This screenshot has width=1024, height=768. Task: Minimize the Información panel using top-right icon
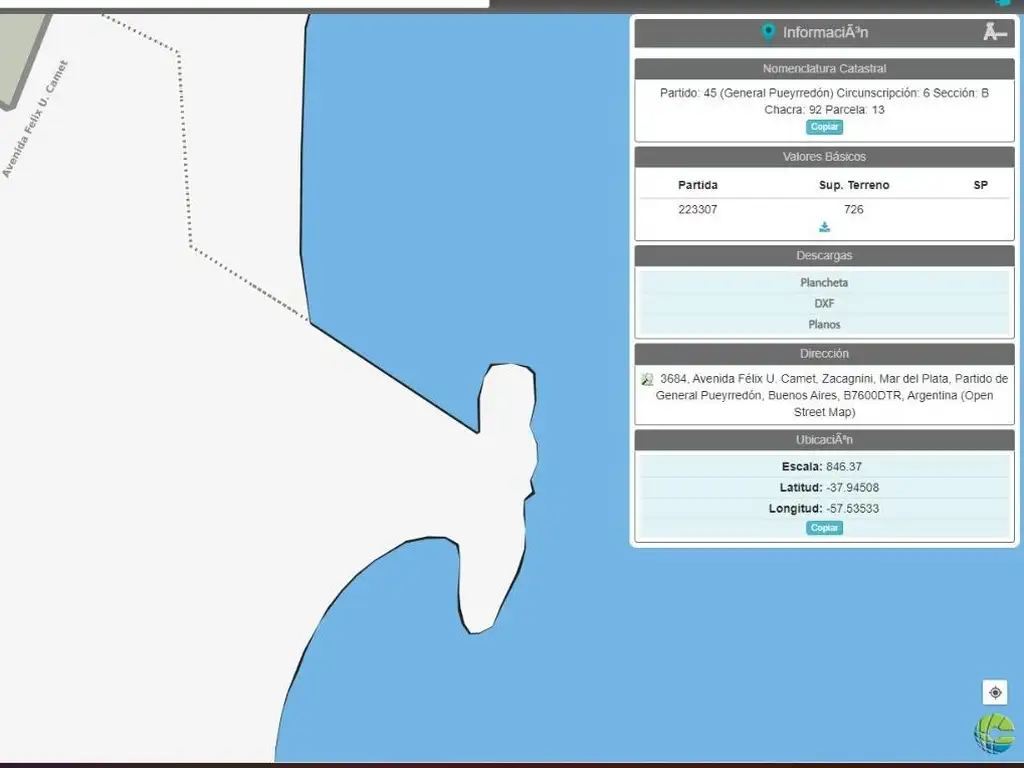pos(993,32)
